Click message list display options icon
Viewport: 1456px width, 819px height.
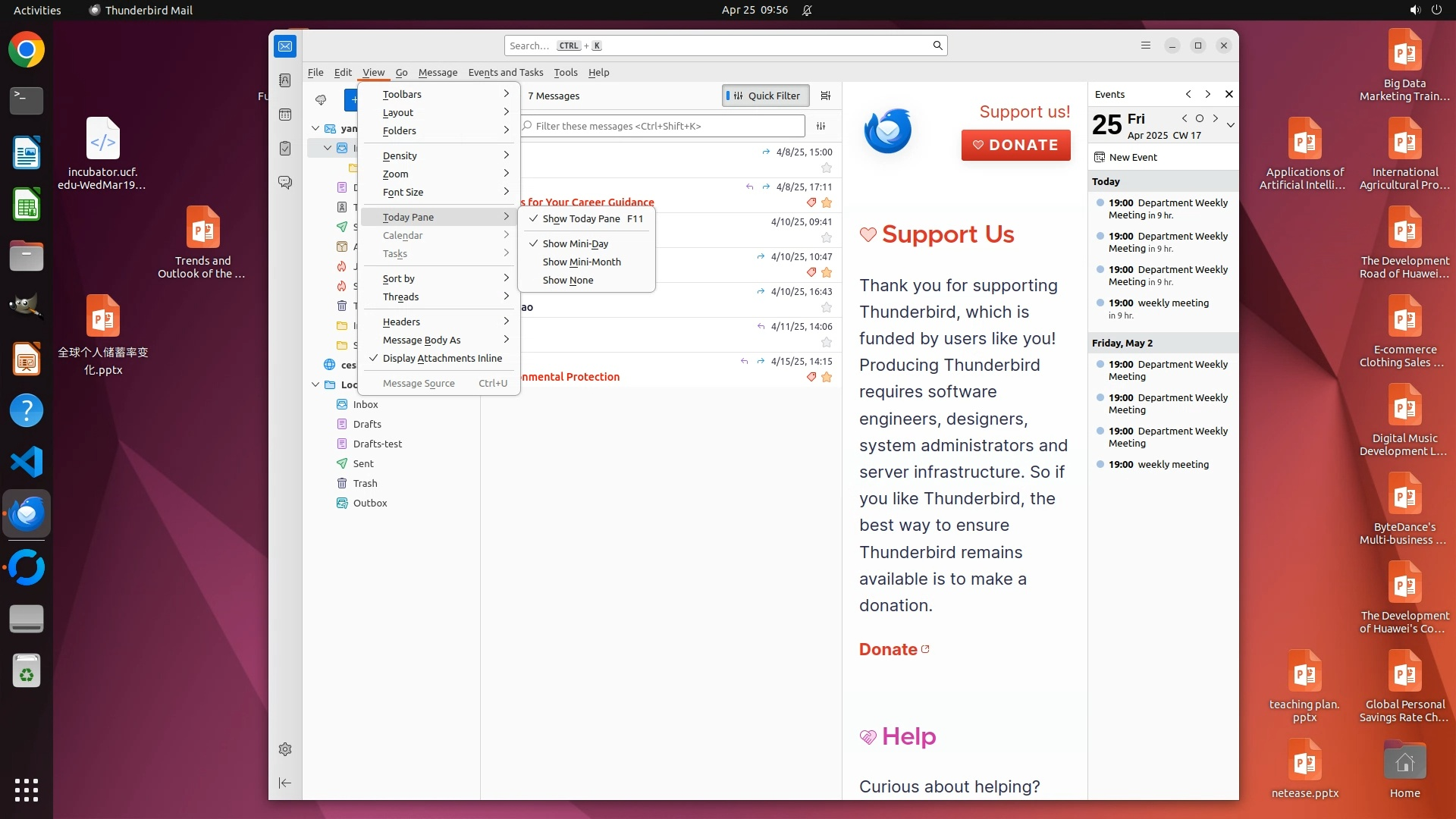click(826, 96)
